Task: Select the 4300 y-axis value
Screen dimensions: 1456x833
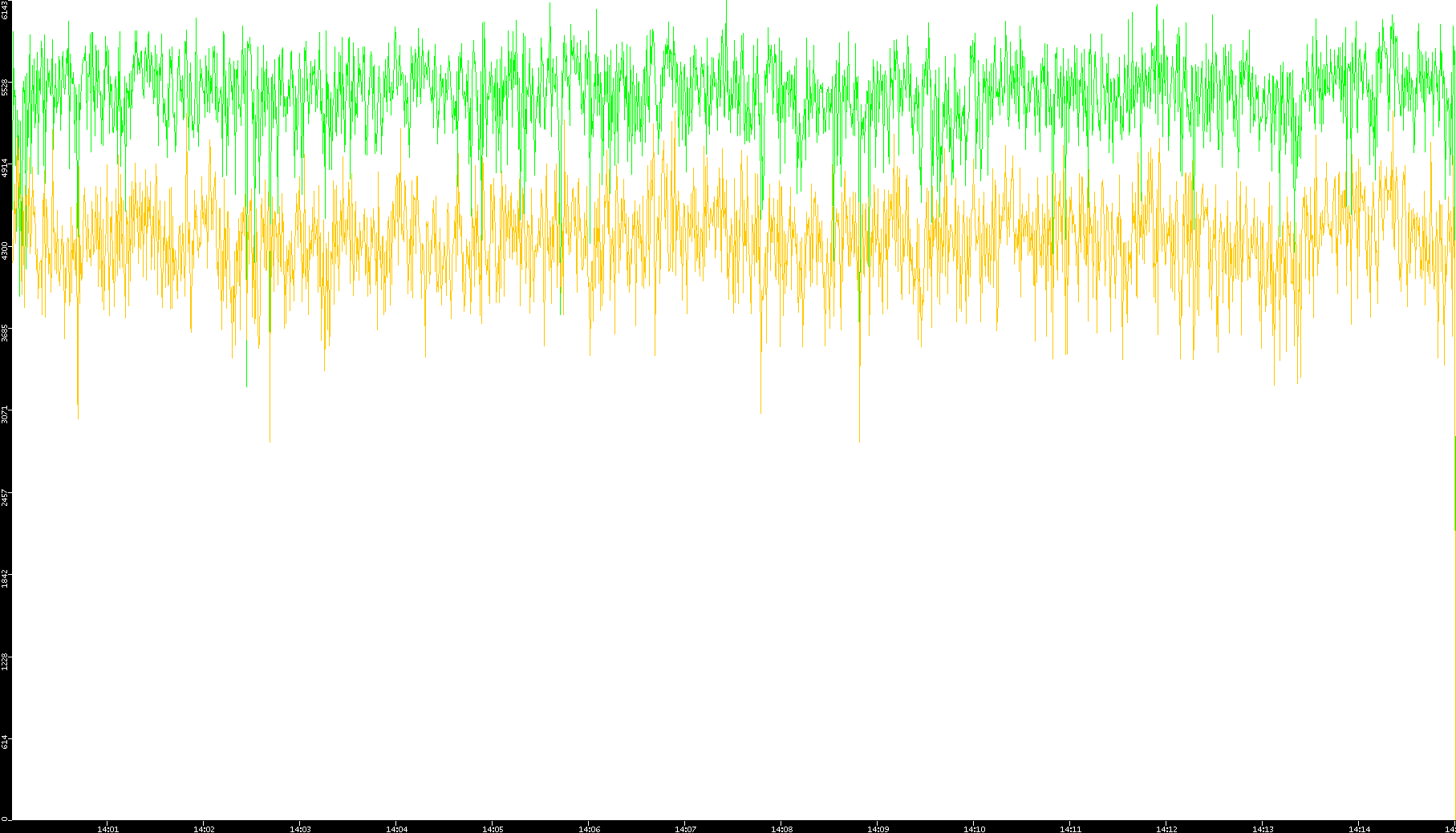Action: click(x=6, y=250)
